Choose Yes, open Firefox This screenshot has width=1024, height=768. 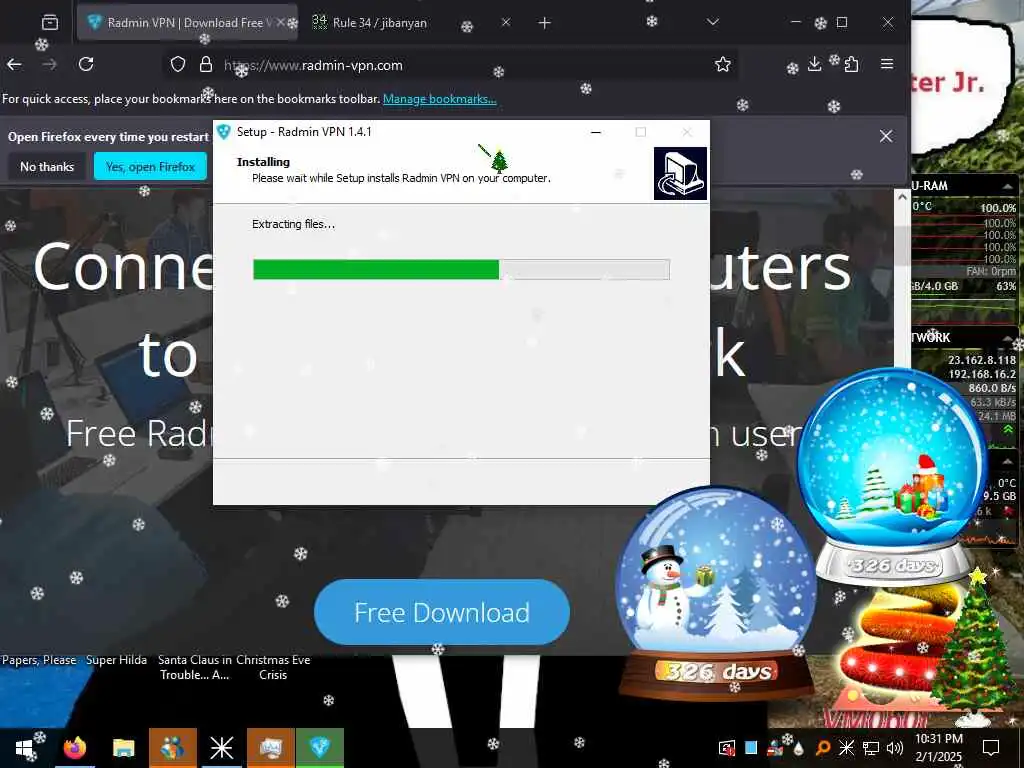(x=150, y=167)
